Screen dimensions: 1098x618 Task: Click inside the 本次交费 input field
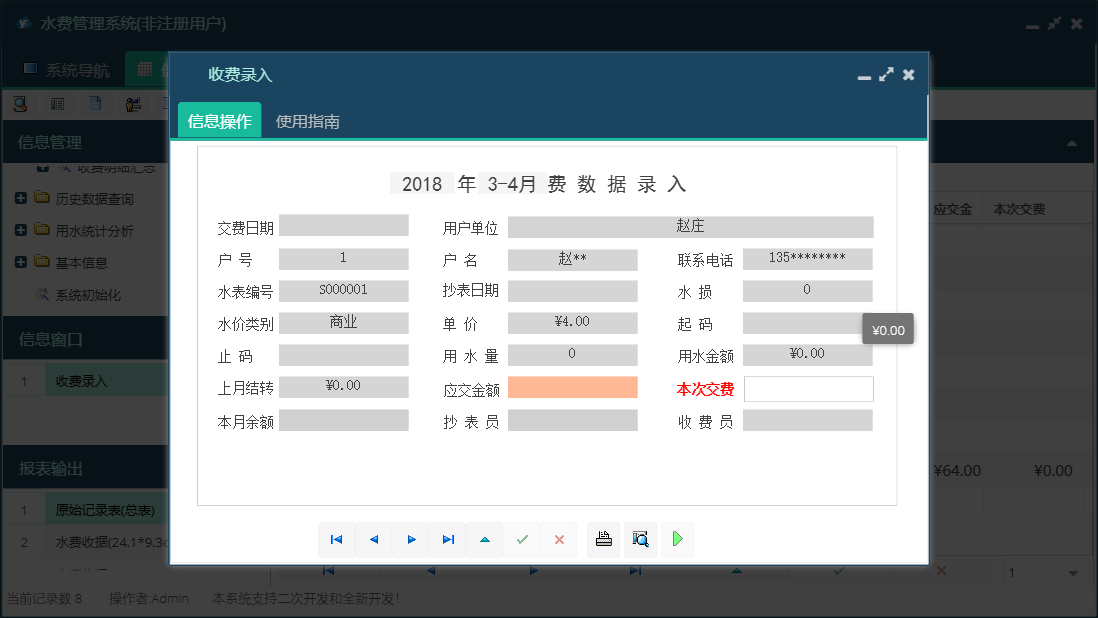[x=808, y=389]
